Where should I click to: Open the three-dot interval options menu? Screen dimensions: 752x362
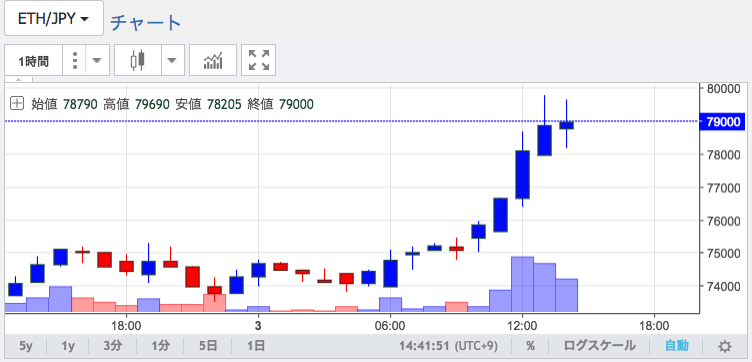pos(74,60)
